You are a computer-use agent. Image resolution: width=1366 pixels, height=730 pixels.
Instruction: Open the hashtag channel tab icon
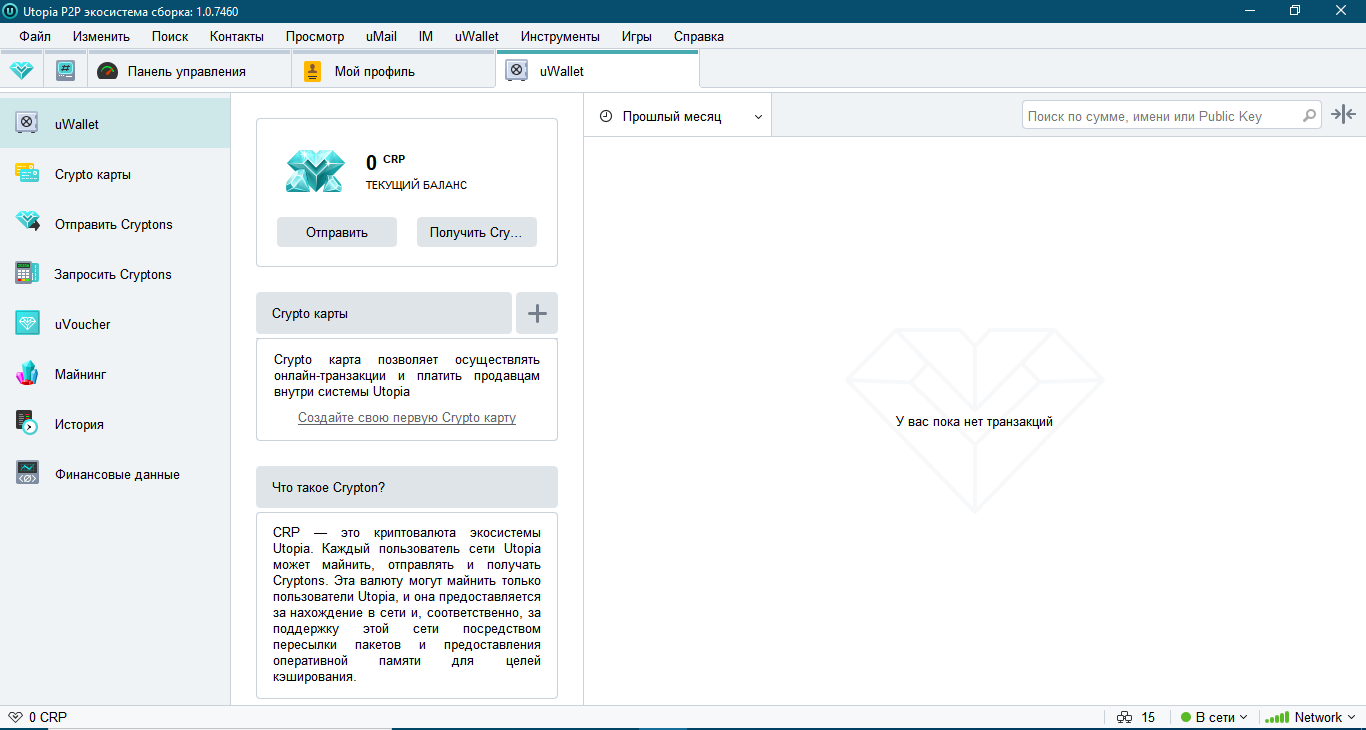(x=65, y=71)
